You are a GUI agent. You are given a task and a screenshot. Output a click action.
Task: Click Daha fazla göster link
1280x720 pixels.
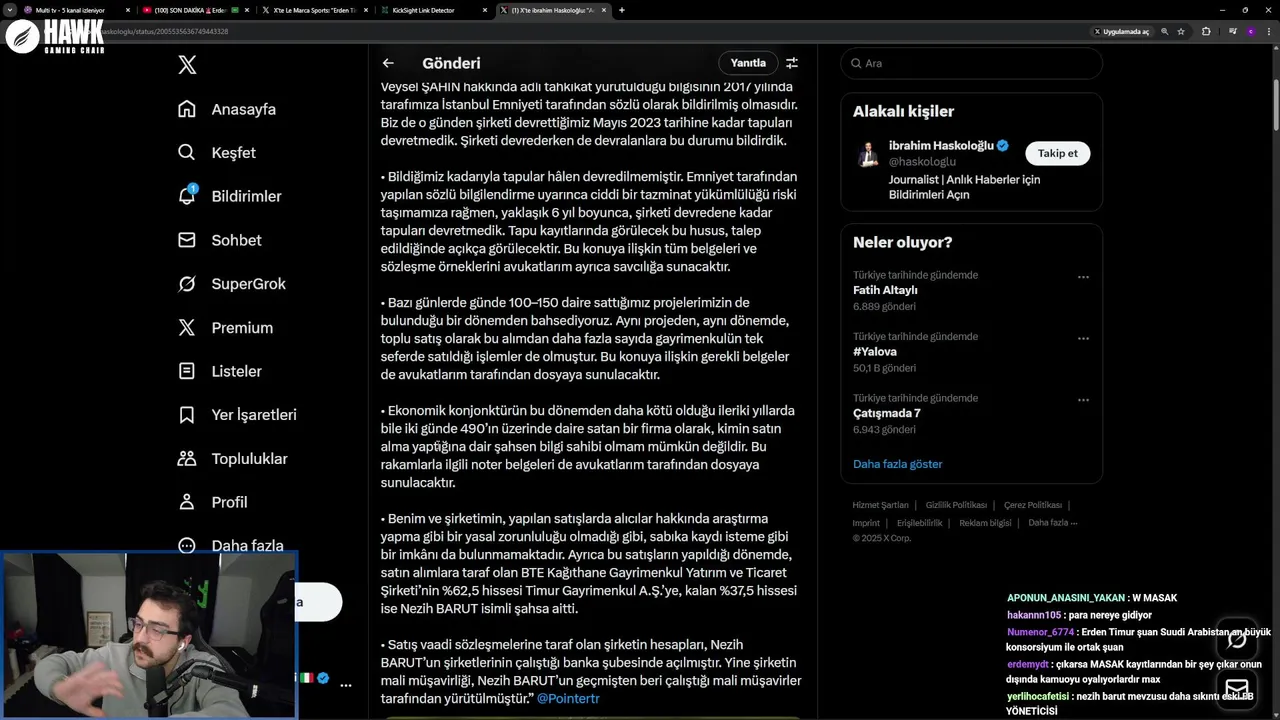click(x=897, y=464)
